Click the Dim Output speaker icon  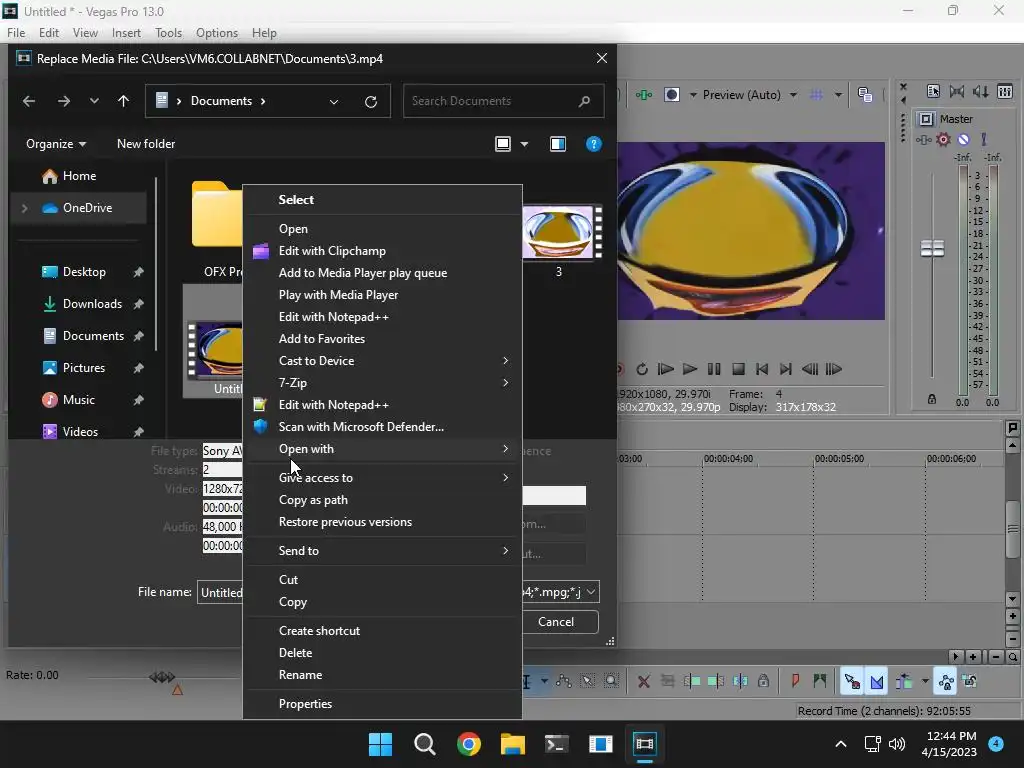coord(980,91)
